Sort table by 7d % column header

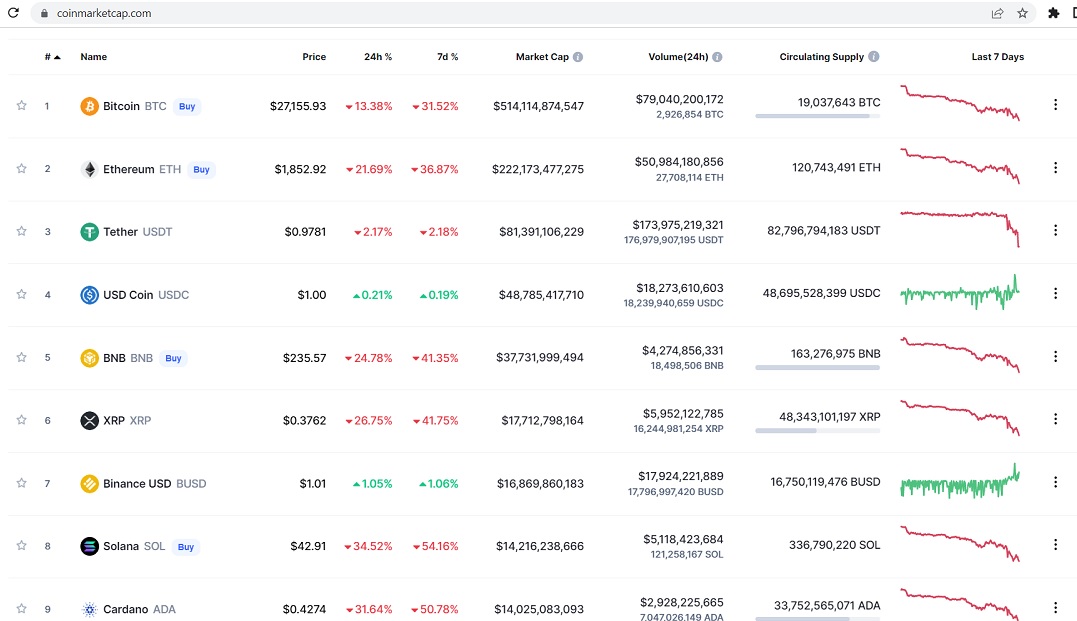pos(447,57)
